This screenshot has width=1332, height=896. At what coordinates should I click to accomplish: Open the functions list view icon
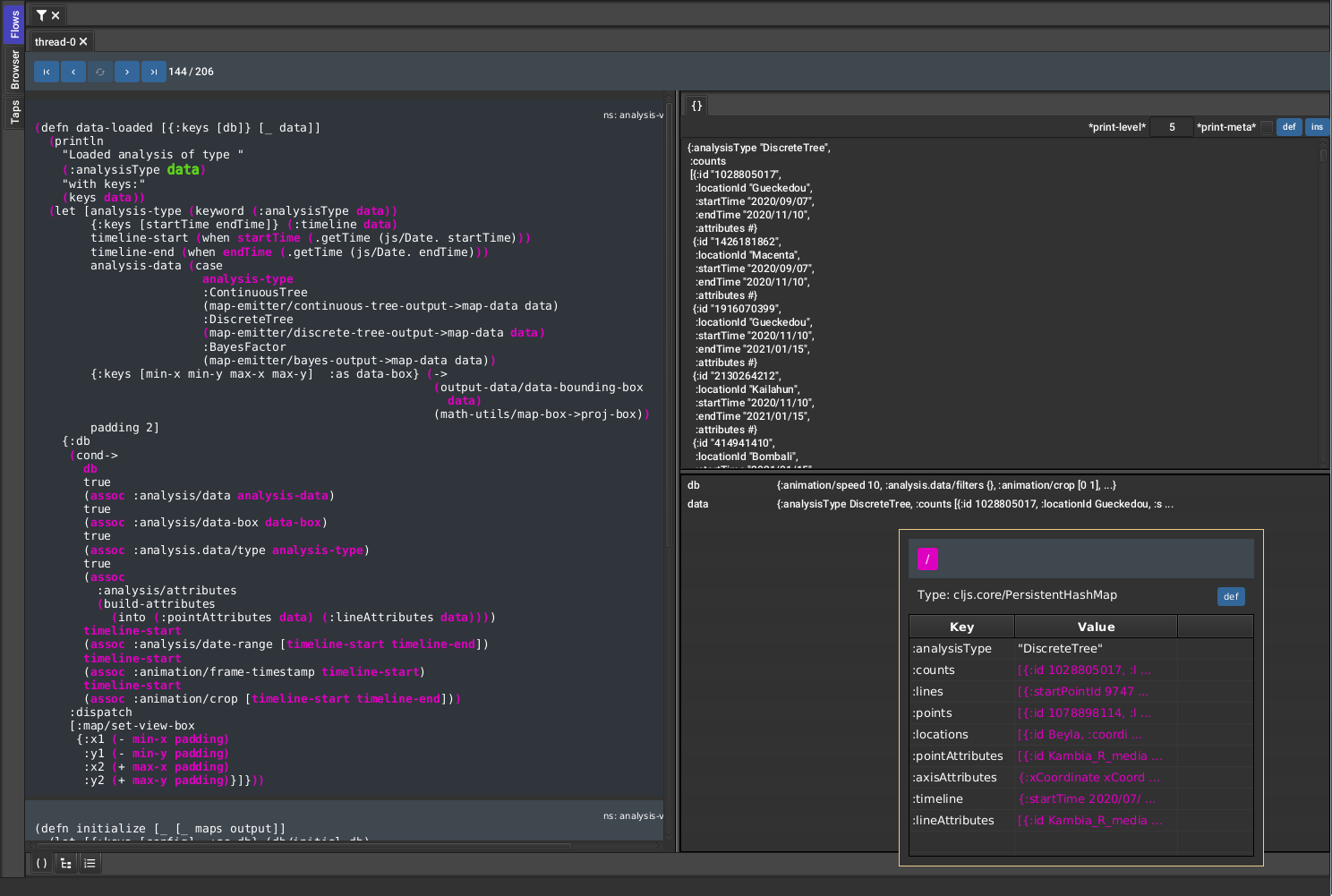(x=90, y=863)
